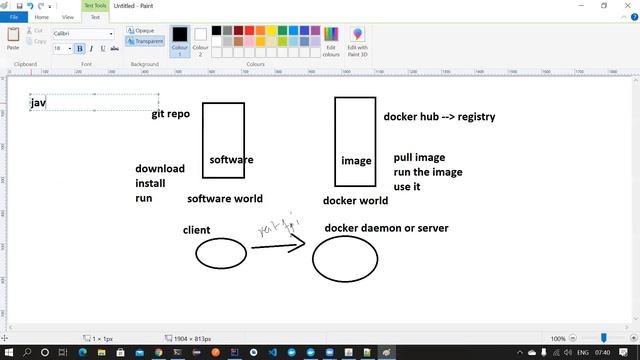Image resolution: width=640 pixels, height=360 pixels.
Task: Select Transparent background option
Action: pyautogui.click(x=145, y=41)
